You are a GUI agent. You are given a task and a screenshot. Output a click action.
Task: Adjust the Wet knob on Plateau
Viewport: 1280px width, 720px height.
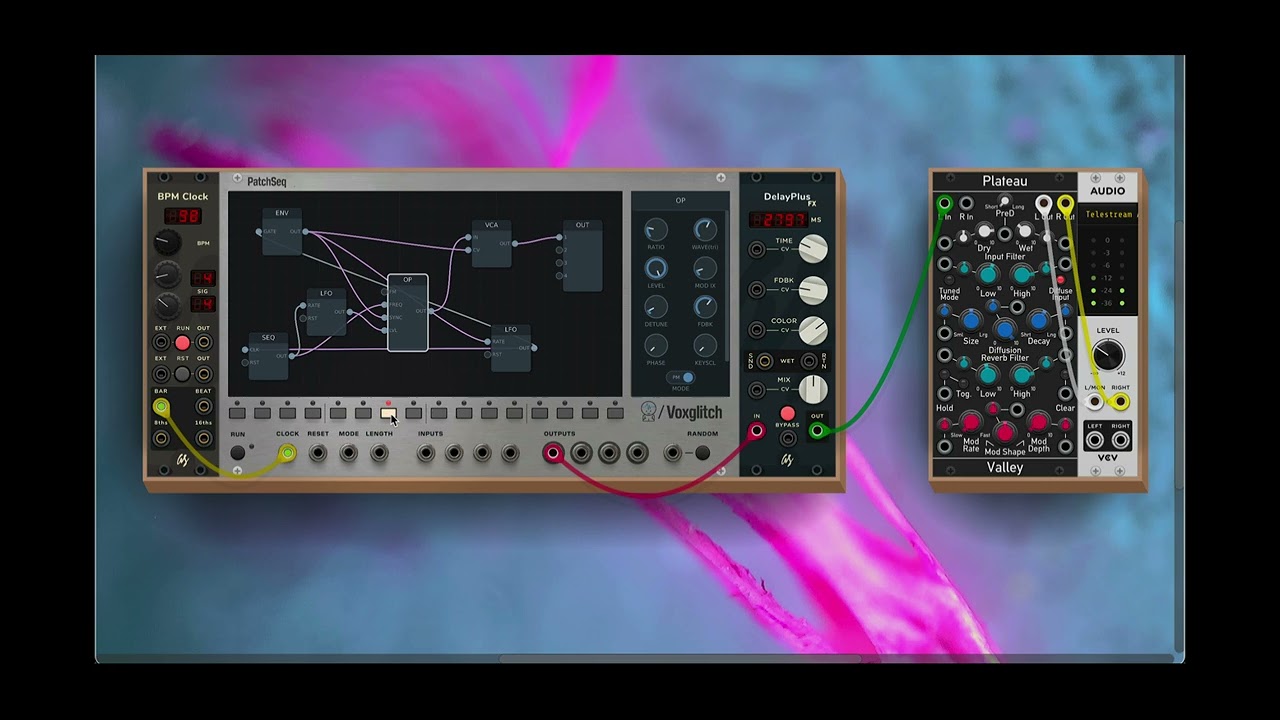[1025, 231]
